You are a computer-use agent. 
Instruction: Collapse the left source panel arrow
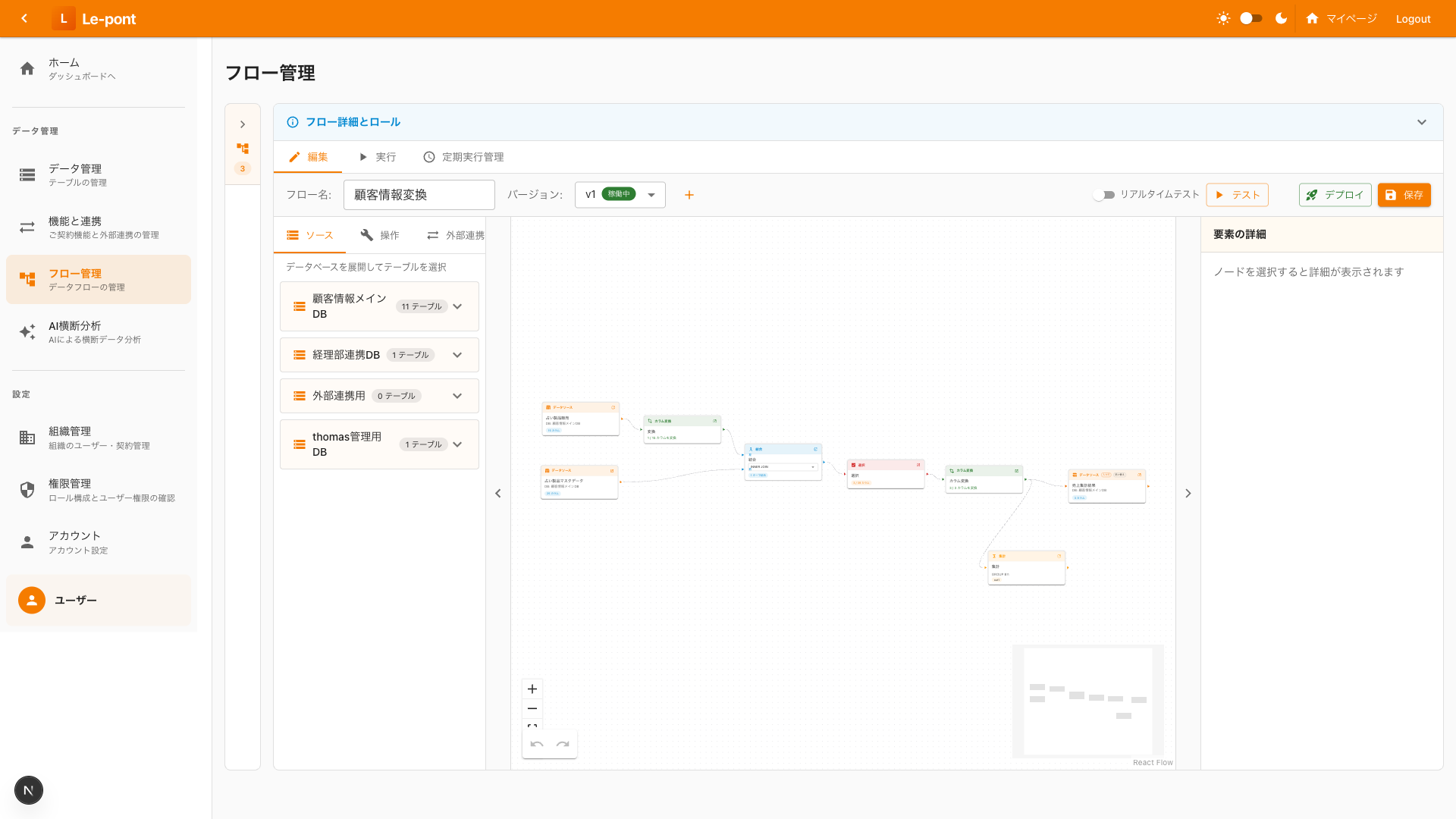[x=498, y=494]
